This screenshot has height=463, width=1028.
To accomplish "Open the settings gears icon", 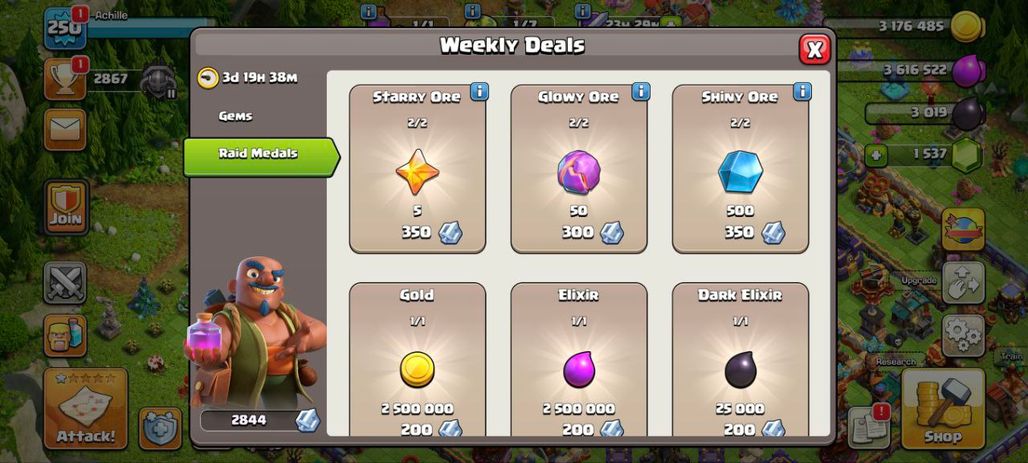I will (963, 336).
